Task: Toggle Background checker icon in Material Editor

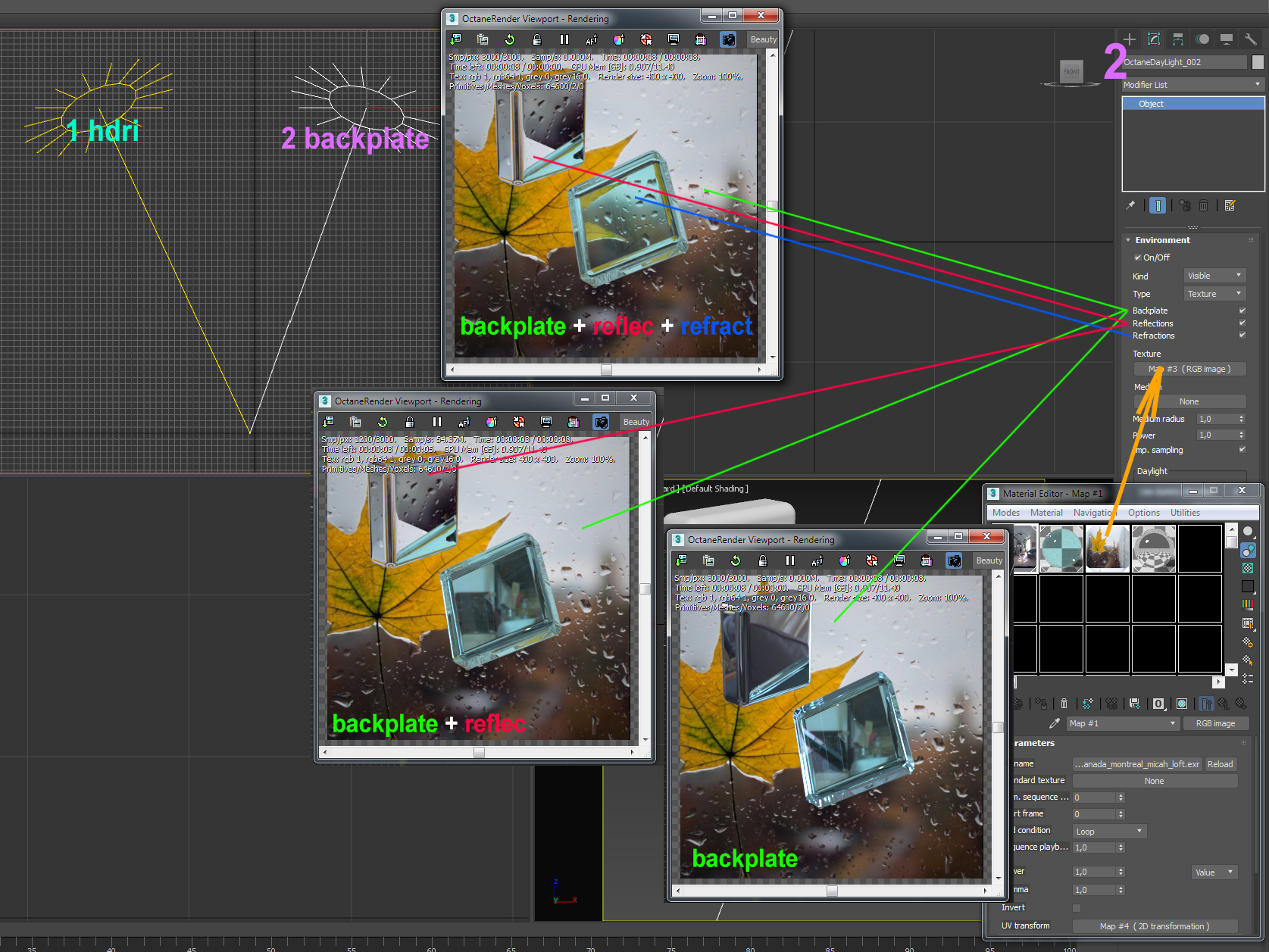Action: pyautogui.click(x=1248, y=567)
